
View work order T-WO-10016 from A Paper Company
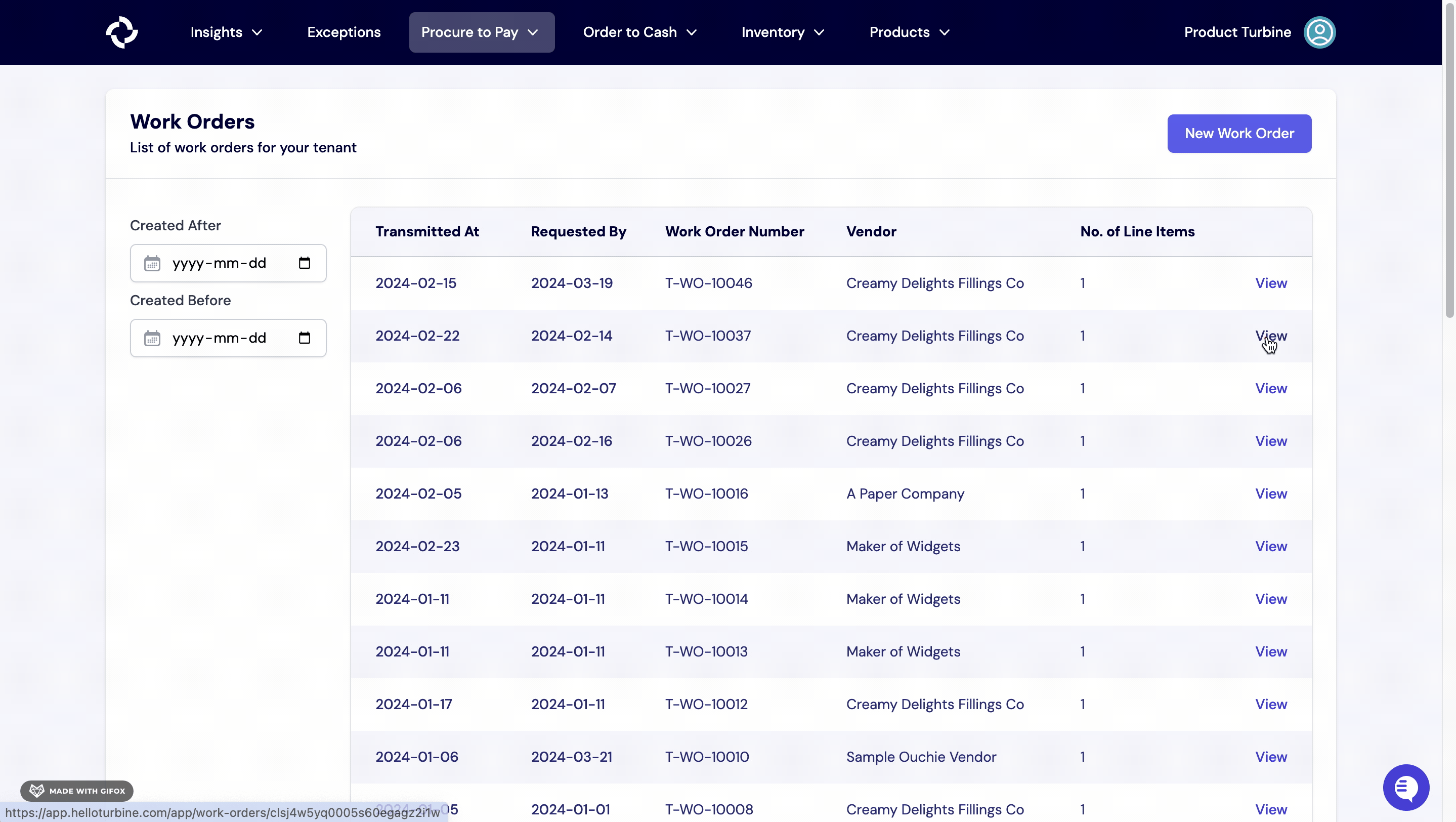click(1271, 494)
